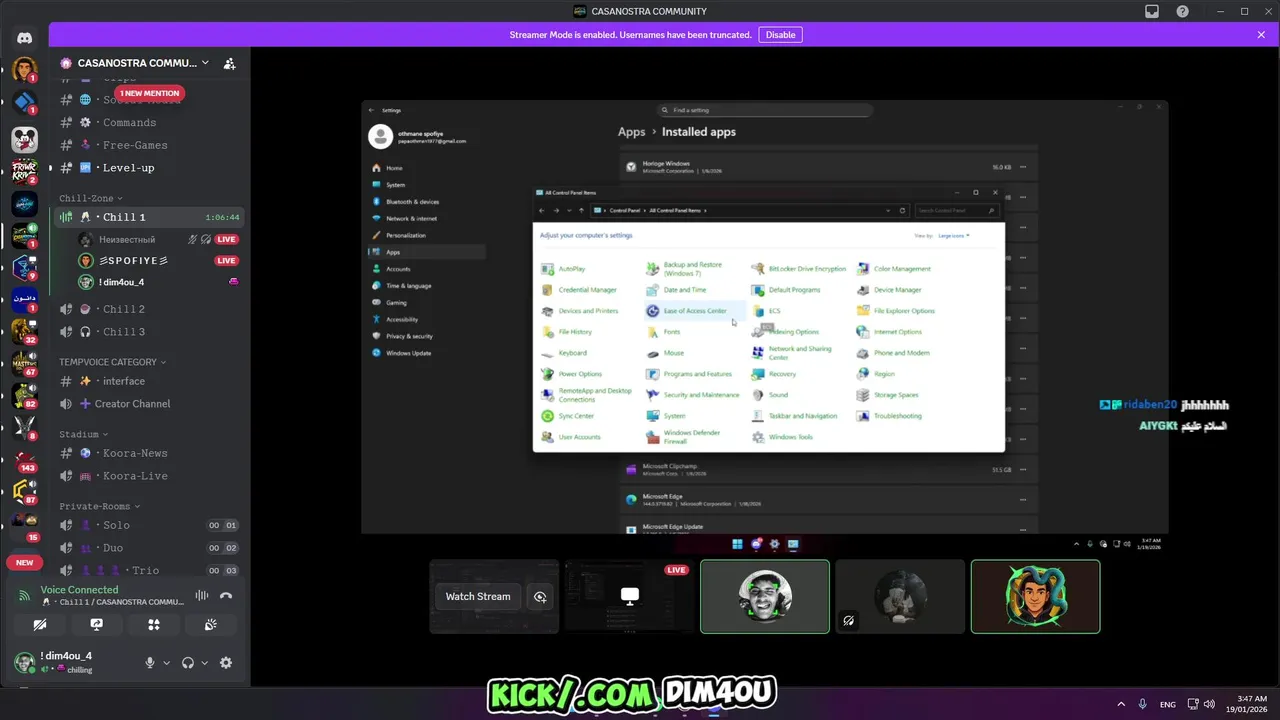Open the Free-Games channel
The width and height of the screenshot is (1280, 720).
click(x=147, y=145)
